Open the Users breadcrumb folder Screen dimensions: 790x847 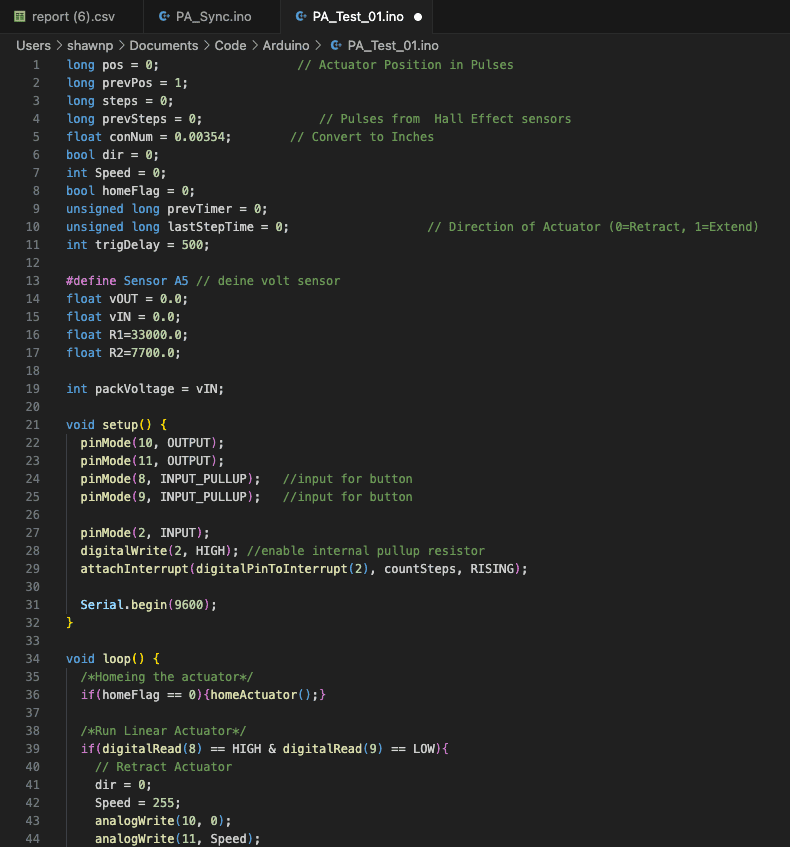[33, 46]
